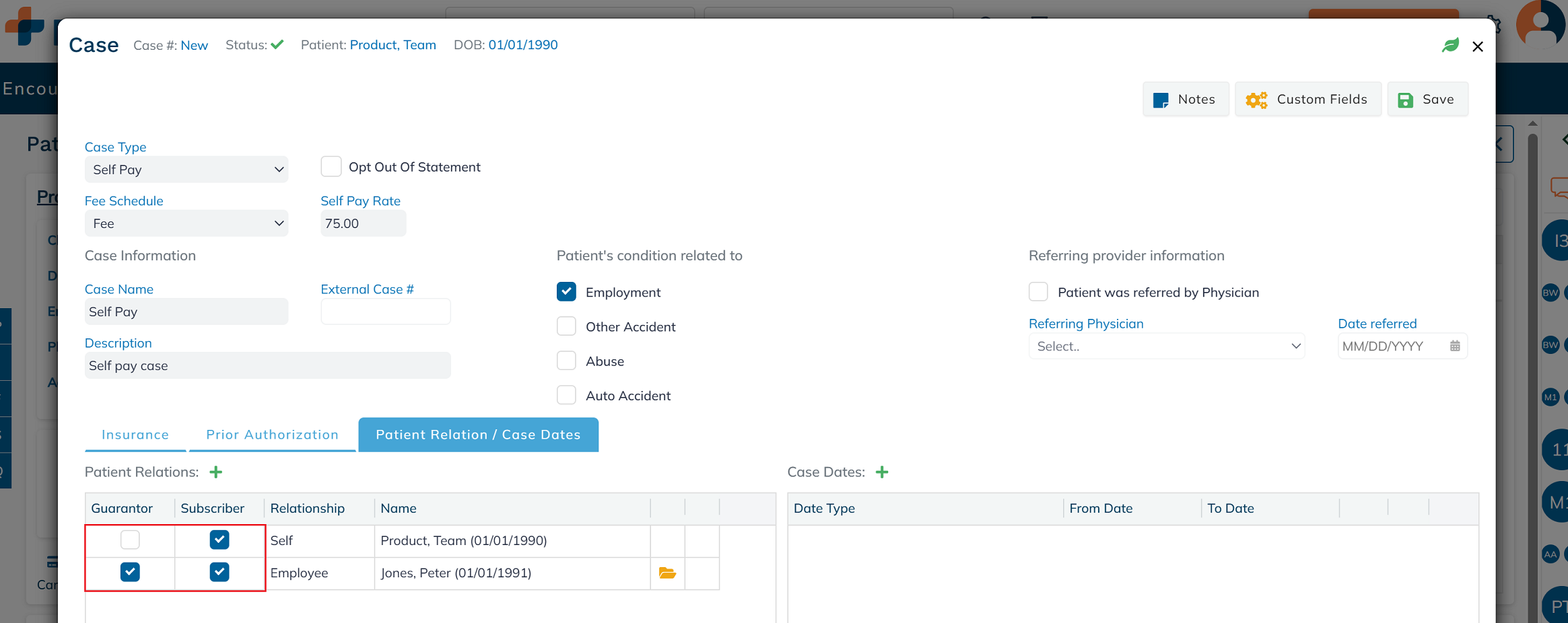Open Custom Fields settings
The image size is (1568, 623).
1307,100
